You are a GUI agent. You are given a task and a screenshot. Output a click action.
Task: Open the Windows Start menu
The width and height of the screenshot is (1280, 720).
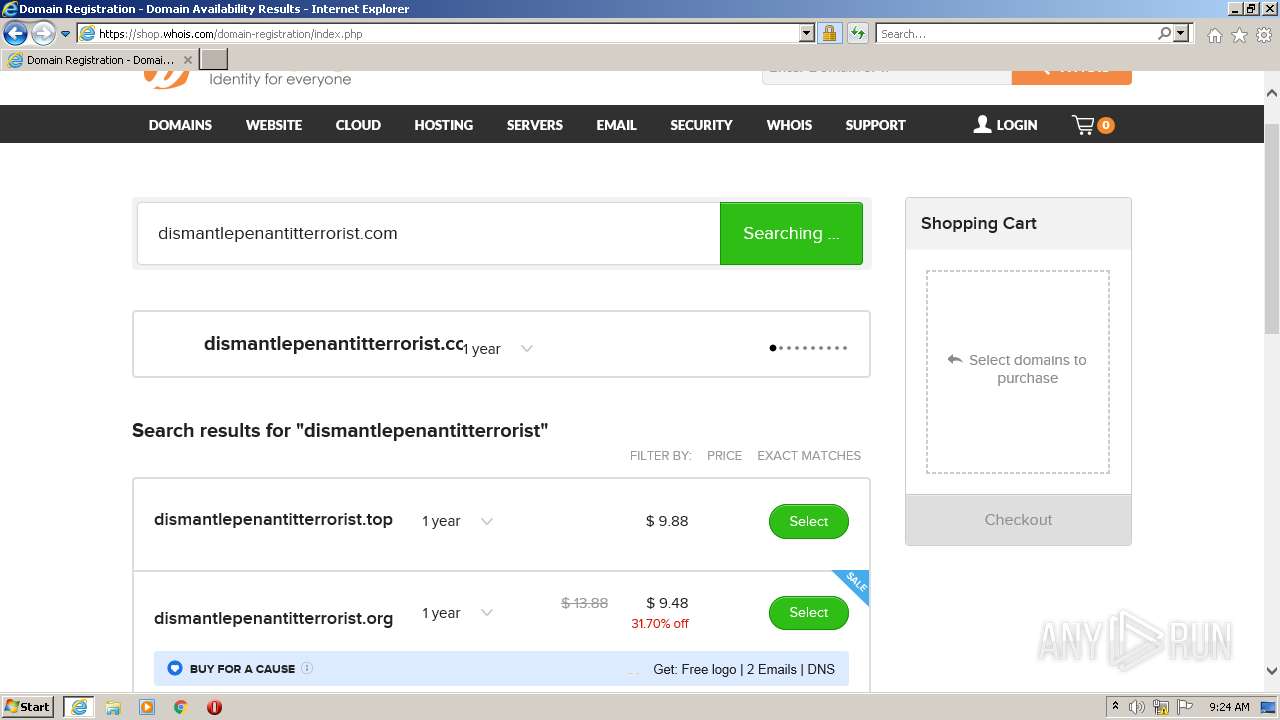(x=28, y=707)
